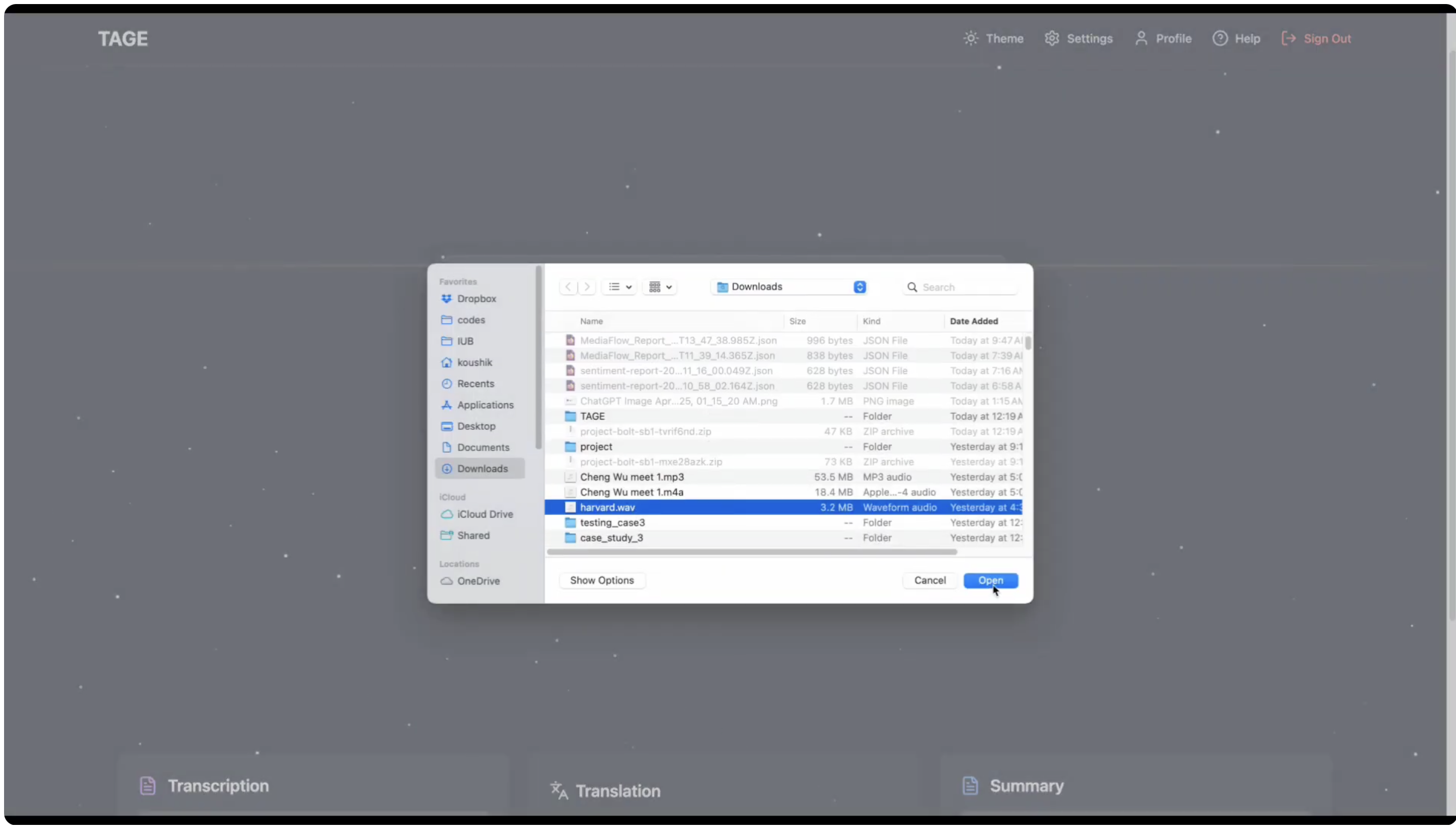Select Dropbox in the Favorites sidebar

click(476, 299)
